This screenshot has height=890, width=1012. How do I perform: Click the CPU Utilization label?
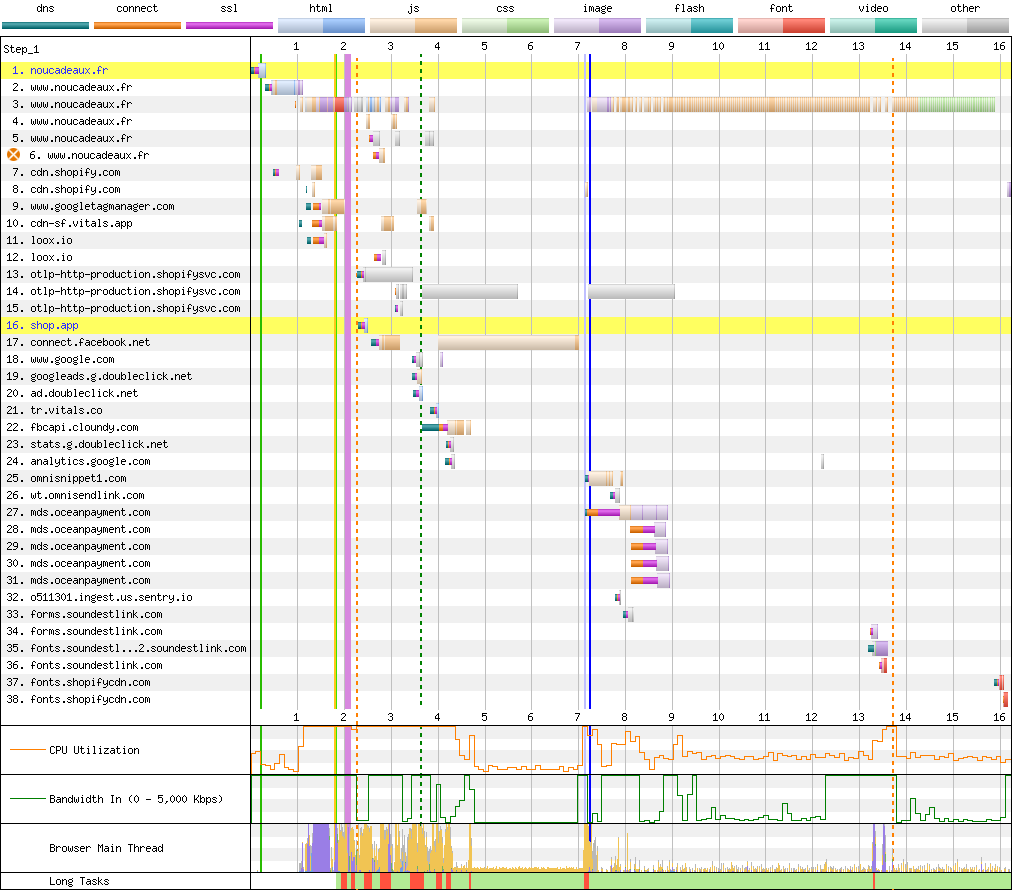(94, 750)
